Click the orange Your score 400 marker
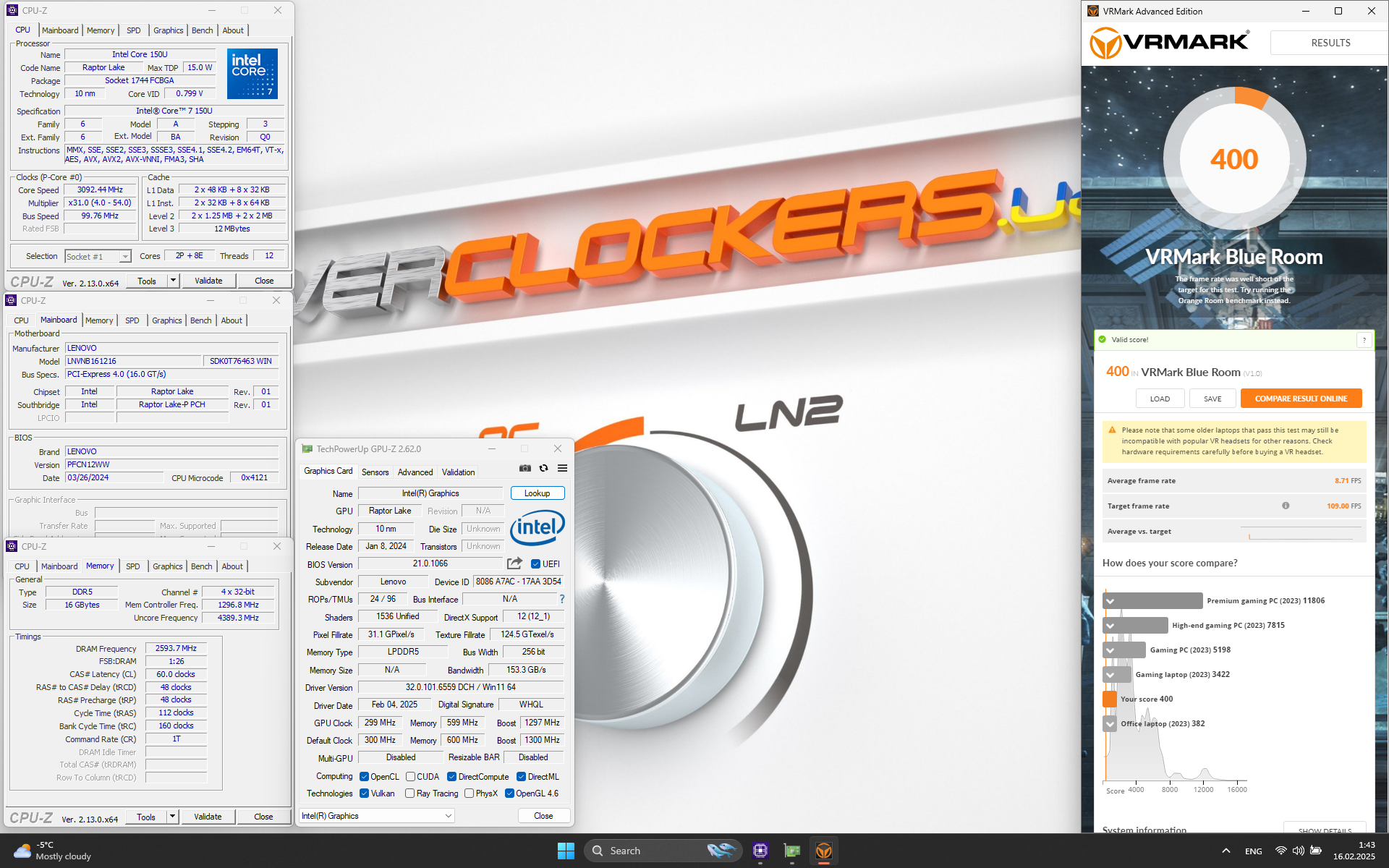The image size is (1389, 868). pyautogui.click(x=1109, y=699)
